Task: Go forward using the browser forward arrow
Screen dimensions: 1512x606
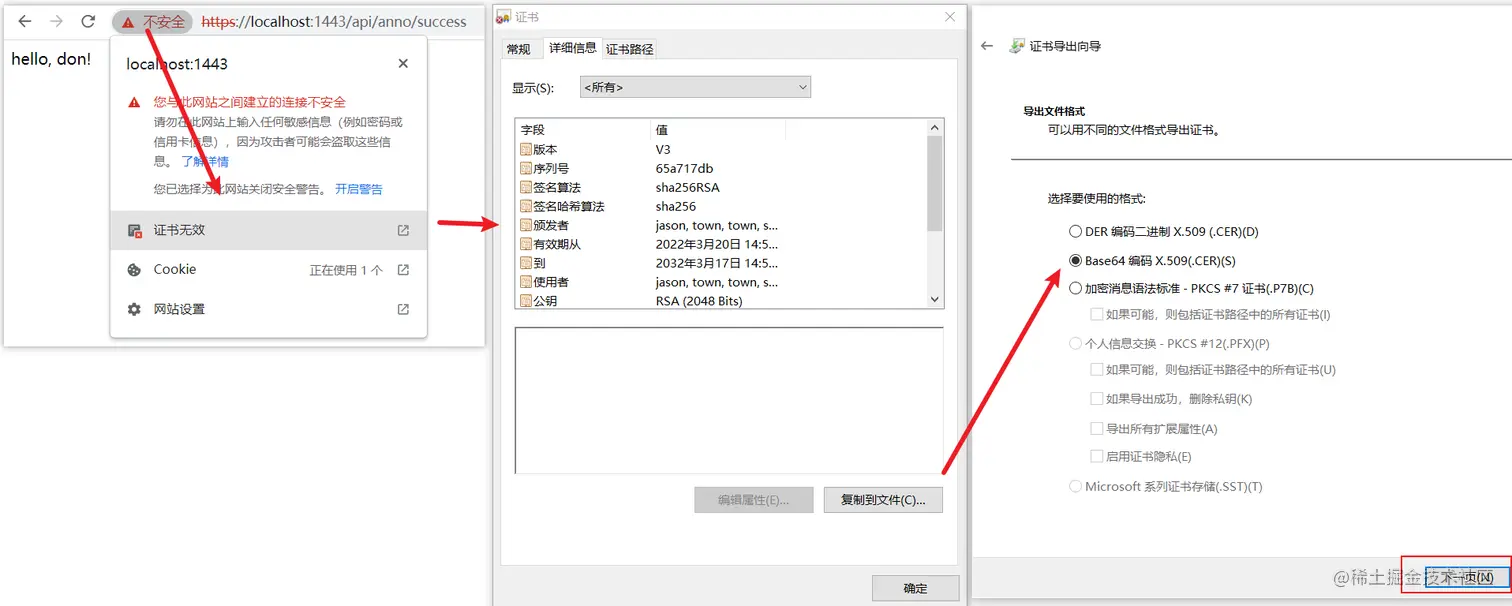Action: (57, 21)
